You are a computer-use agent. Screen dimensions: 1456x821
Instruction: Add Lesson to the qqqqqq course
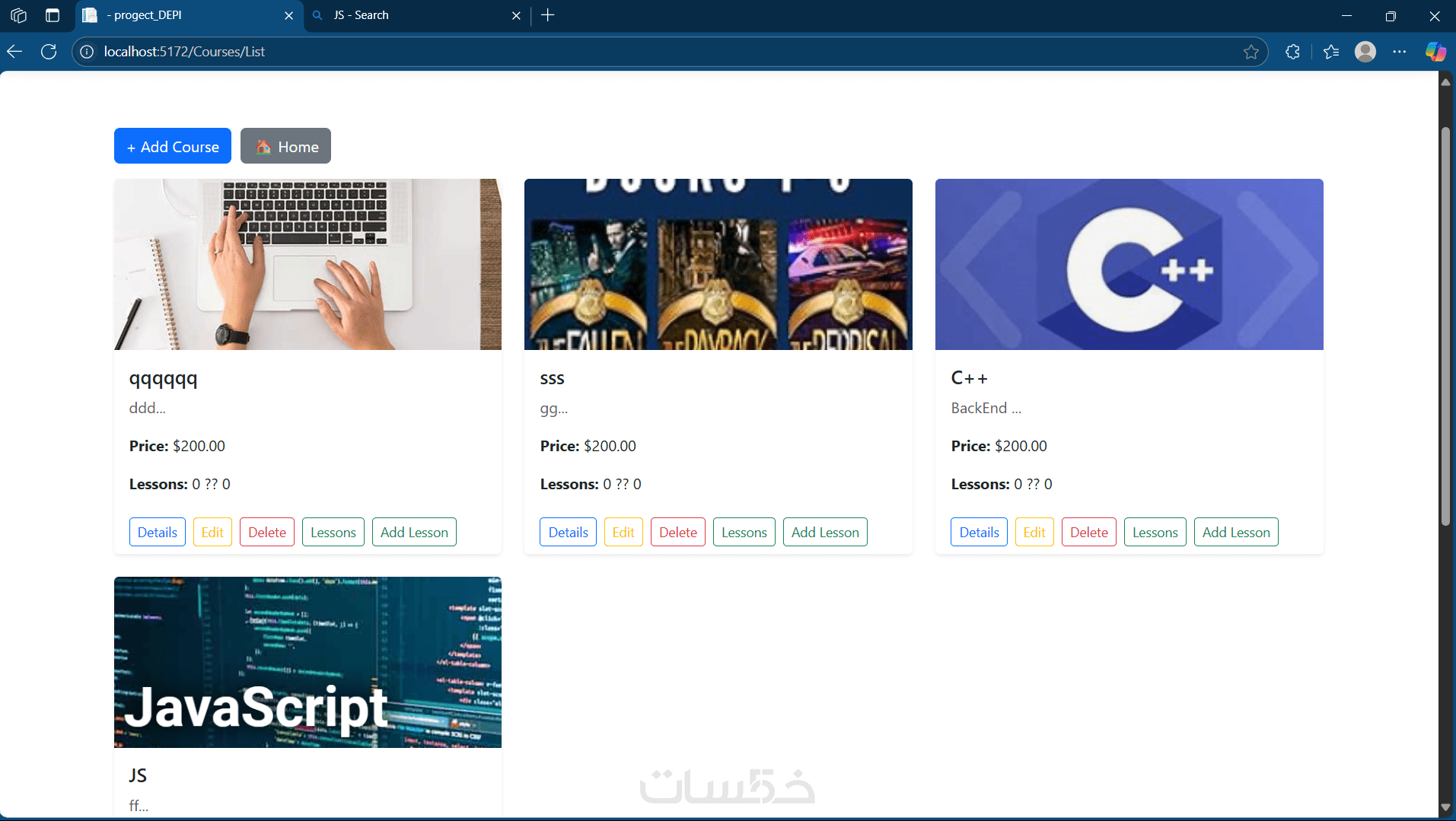[x=414, y=532]
